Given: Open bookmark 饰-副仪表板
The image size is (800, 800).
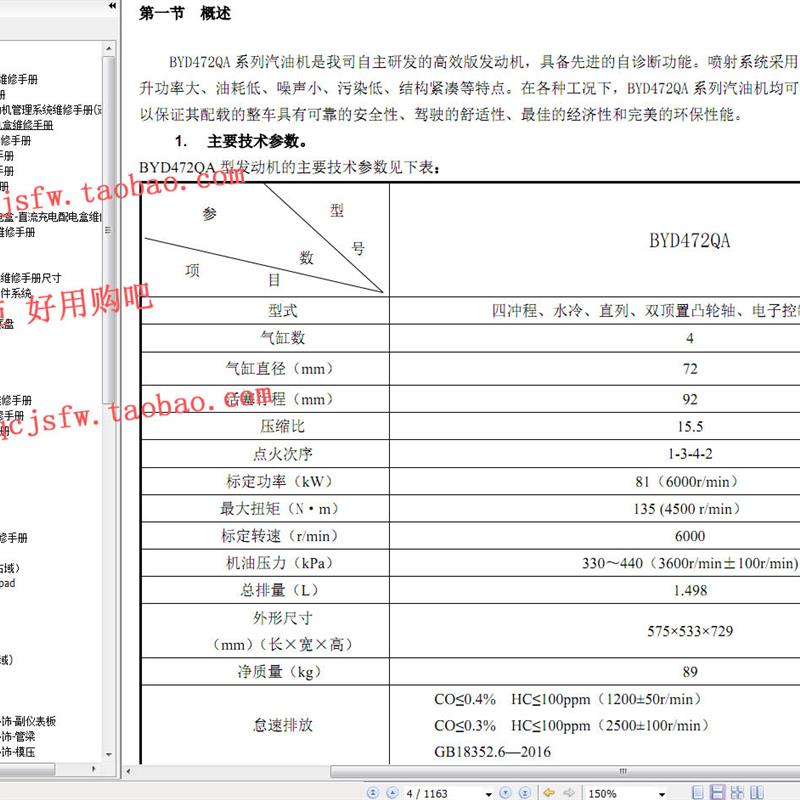Looking at the screenshot, I should pyautogui.click(x=28, y=721).
